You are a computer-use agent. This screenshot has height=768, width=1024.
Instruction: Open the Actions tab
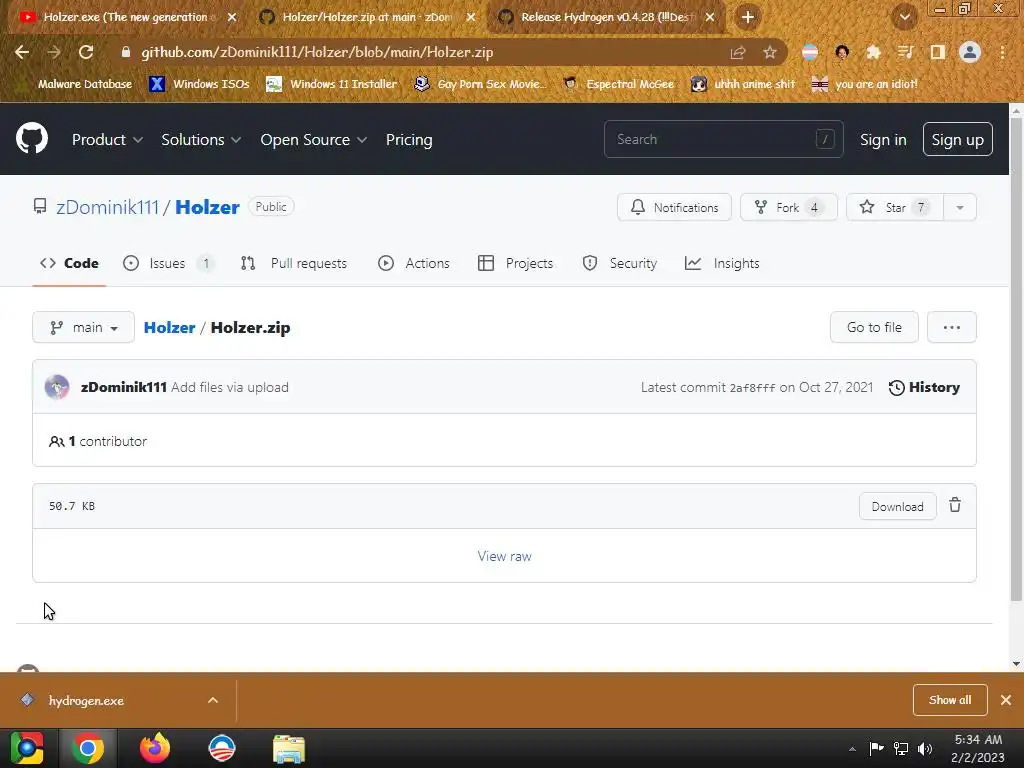pyautogui.click(x=414, y=263)
